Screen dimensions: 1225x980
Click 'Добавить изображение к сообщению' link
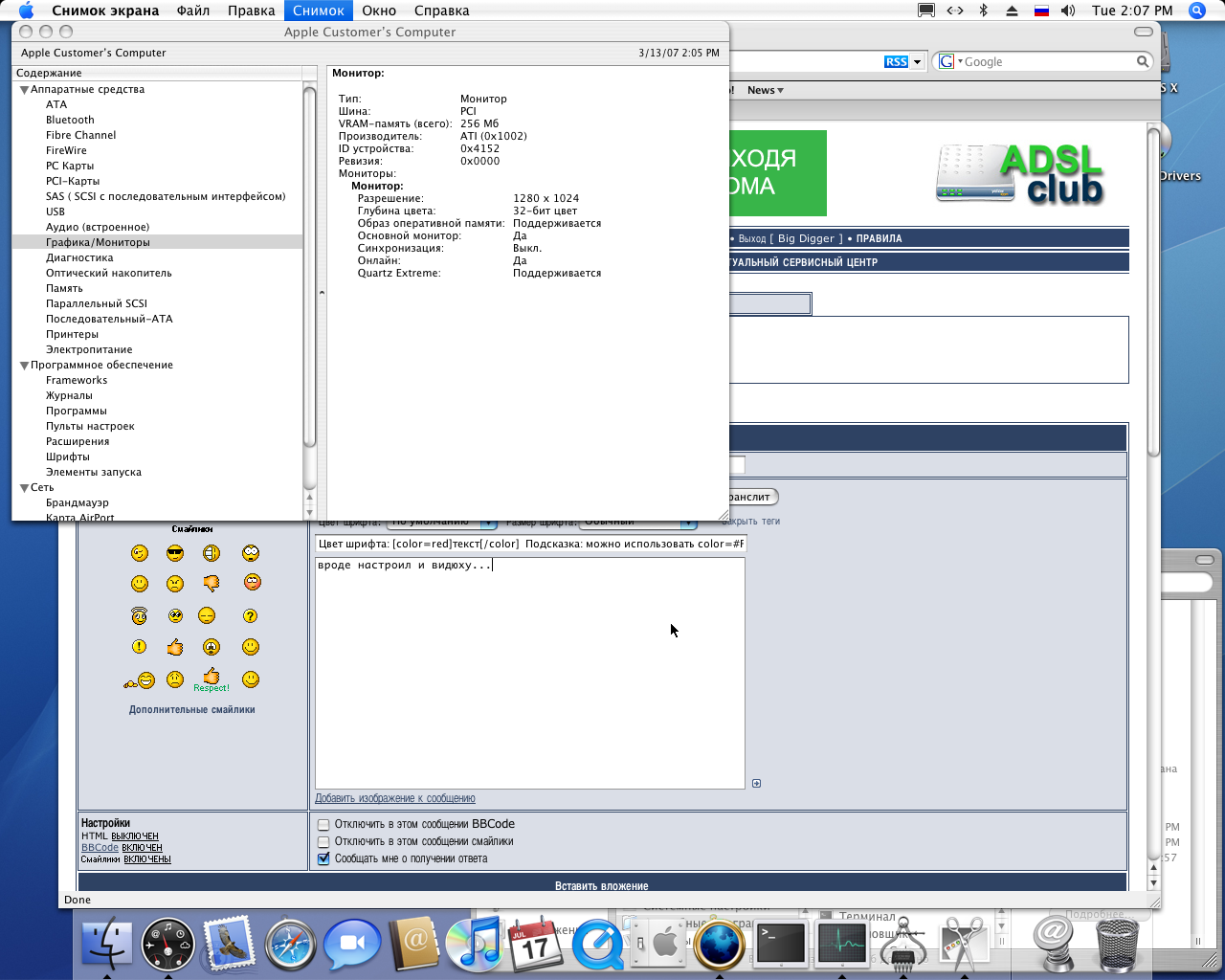(x=395, y=798)
